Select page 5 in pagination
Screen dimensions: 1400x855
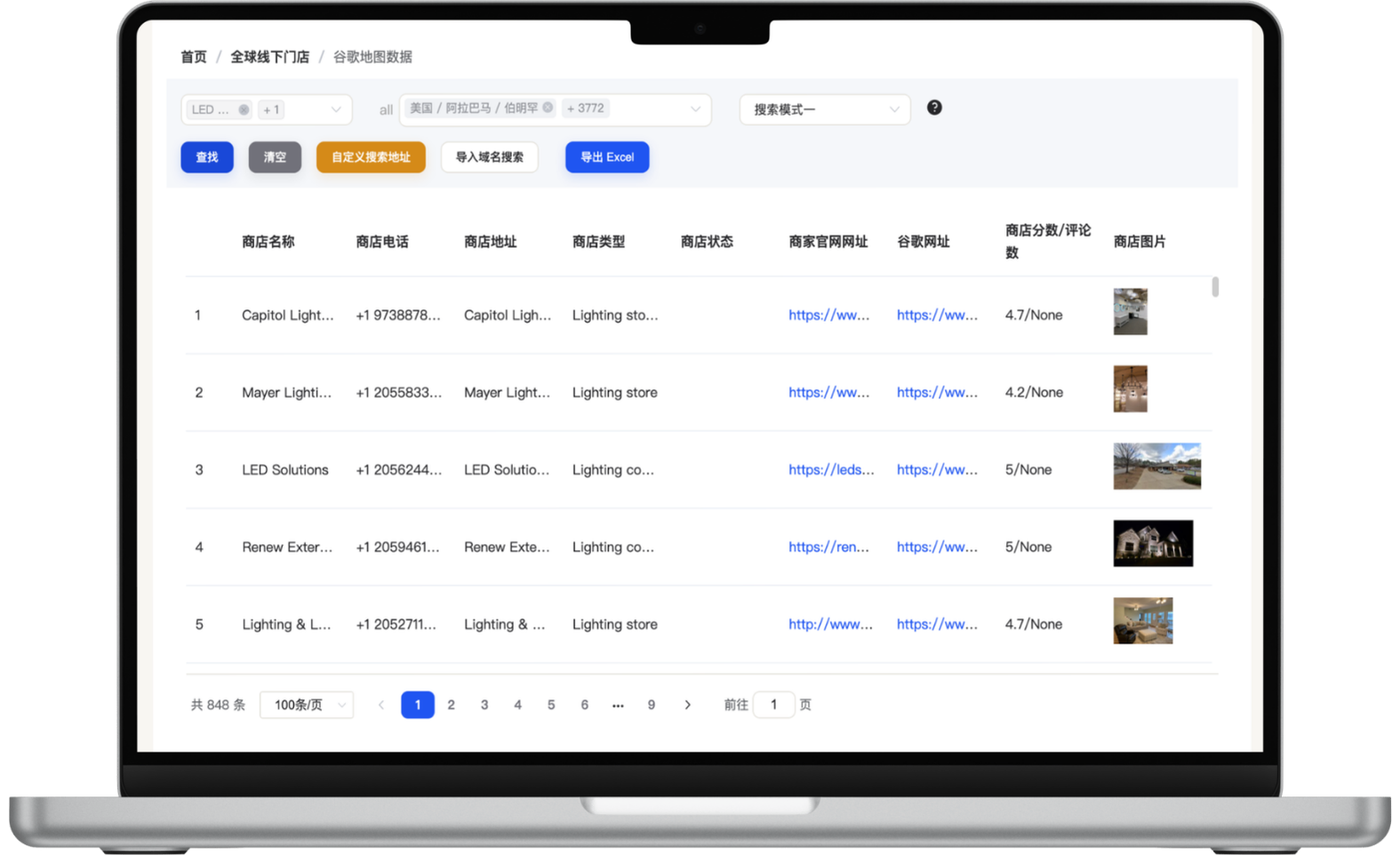pos(551,705)
